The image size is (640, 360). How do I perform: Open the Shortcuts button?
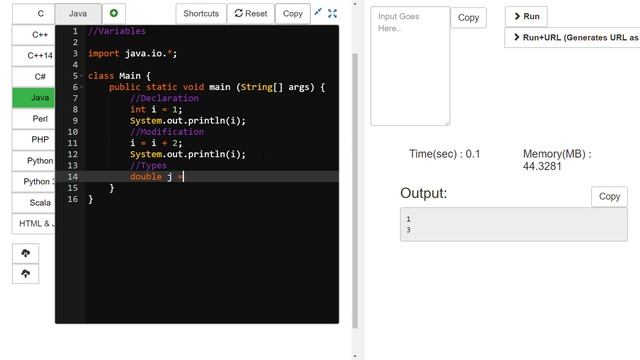click(x=201, y=13)
